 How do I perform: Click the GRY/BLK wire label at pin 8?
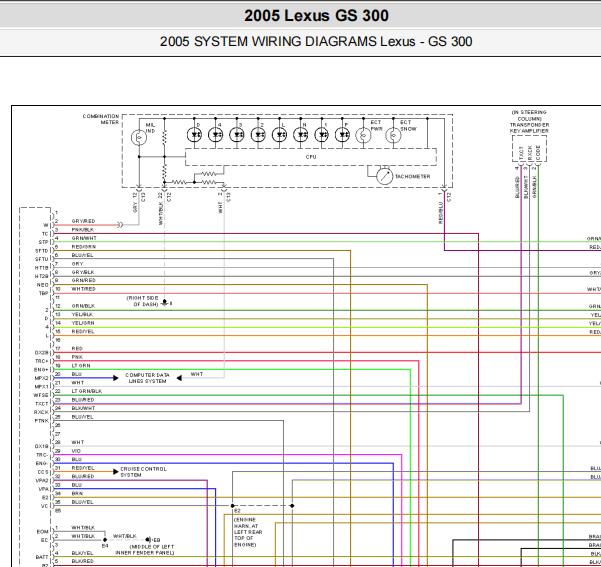pos(83,272)
